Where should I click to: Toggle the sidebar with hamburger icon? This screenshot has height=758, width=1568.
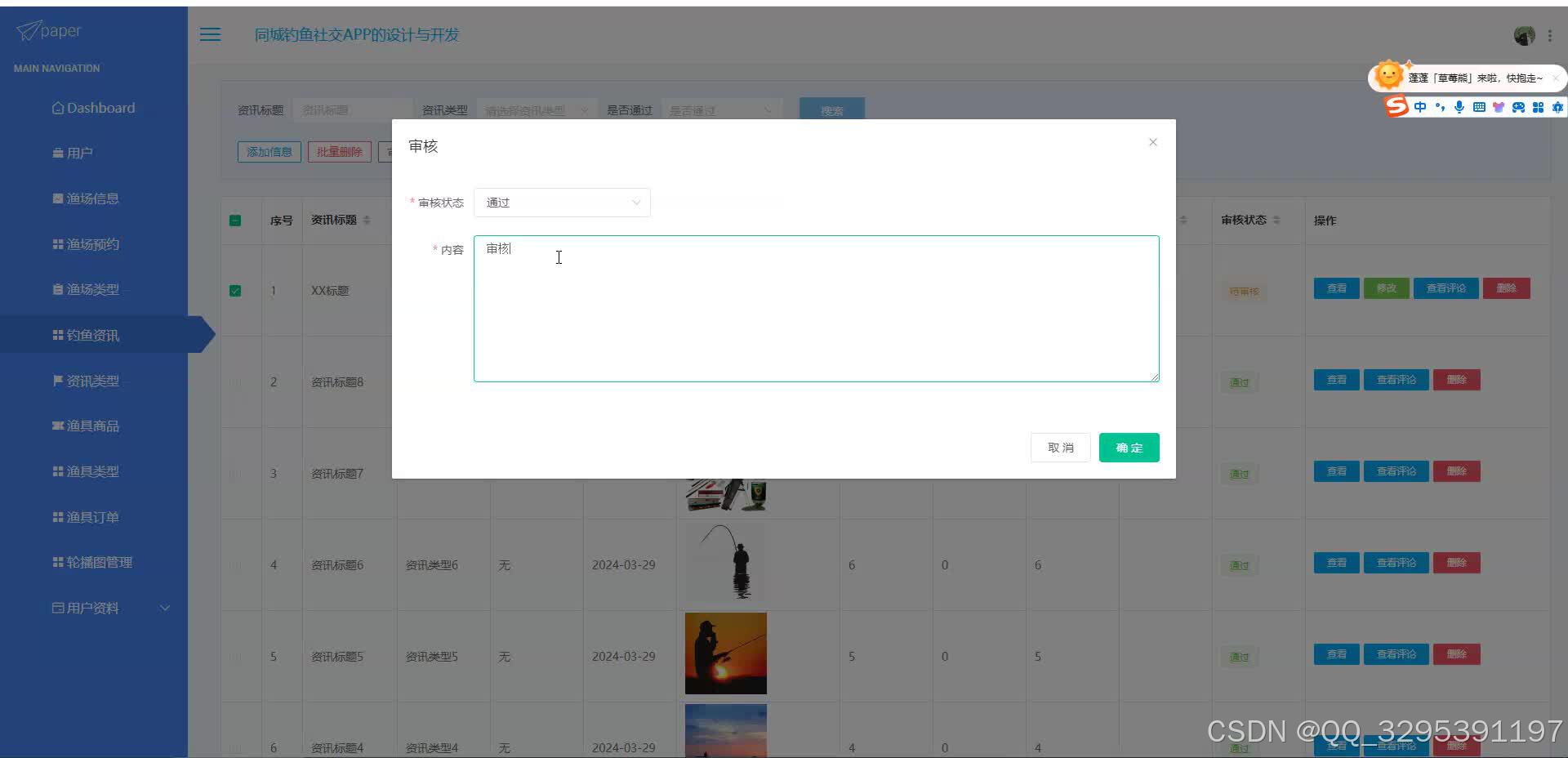(x=210, y=34)
